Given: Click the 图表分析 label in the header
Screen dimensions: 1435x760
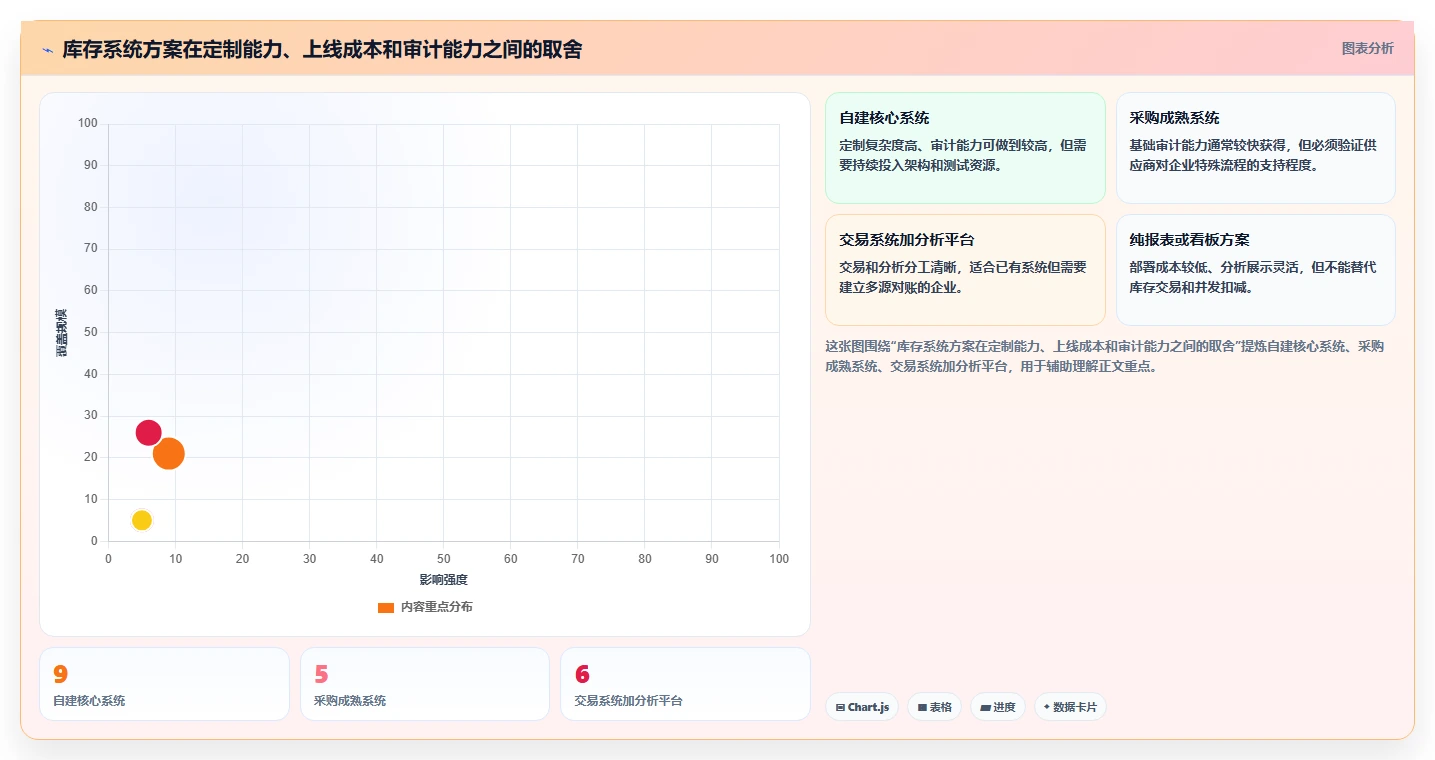Looking at the screenshot, I should pyautogui.click(x=1367, y=48).
